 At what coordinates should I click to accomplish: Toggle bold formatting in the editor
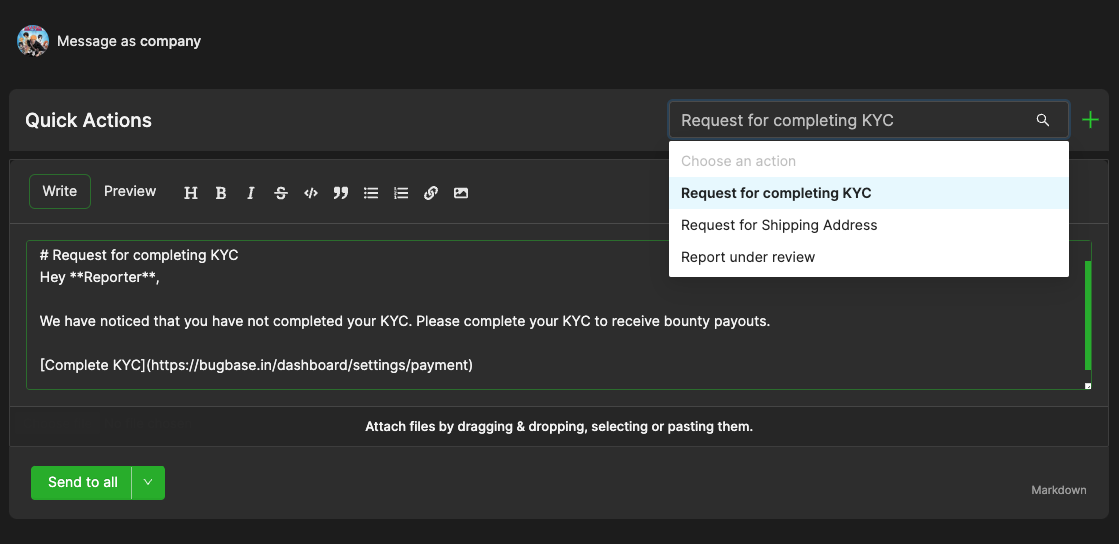tap(221, 193)
